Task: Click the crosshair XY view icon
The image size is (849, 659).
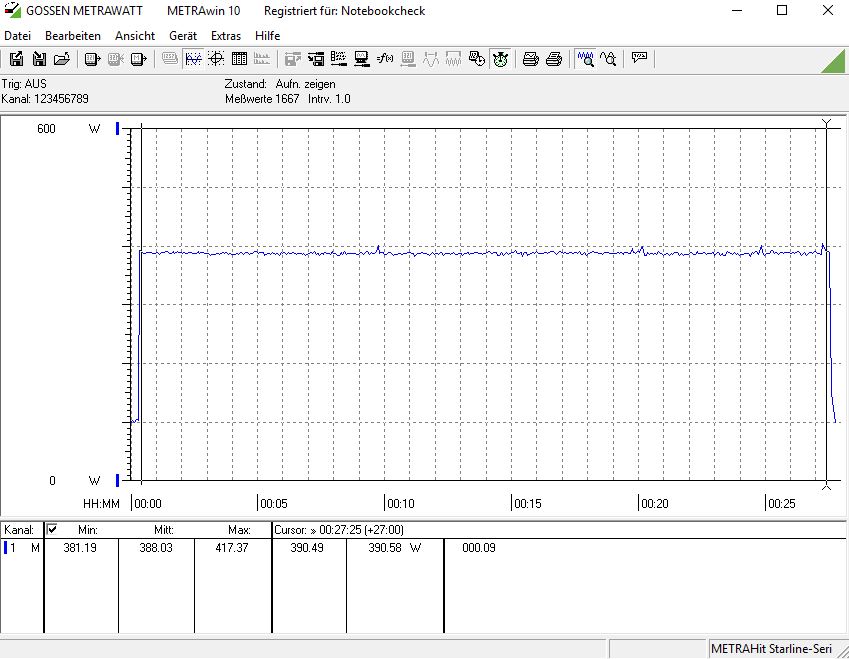Action: 216,59
